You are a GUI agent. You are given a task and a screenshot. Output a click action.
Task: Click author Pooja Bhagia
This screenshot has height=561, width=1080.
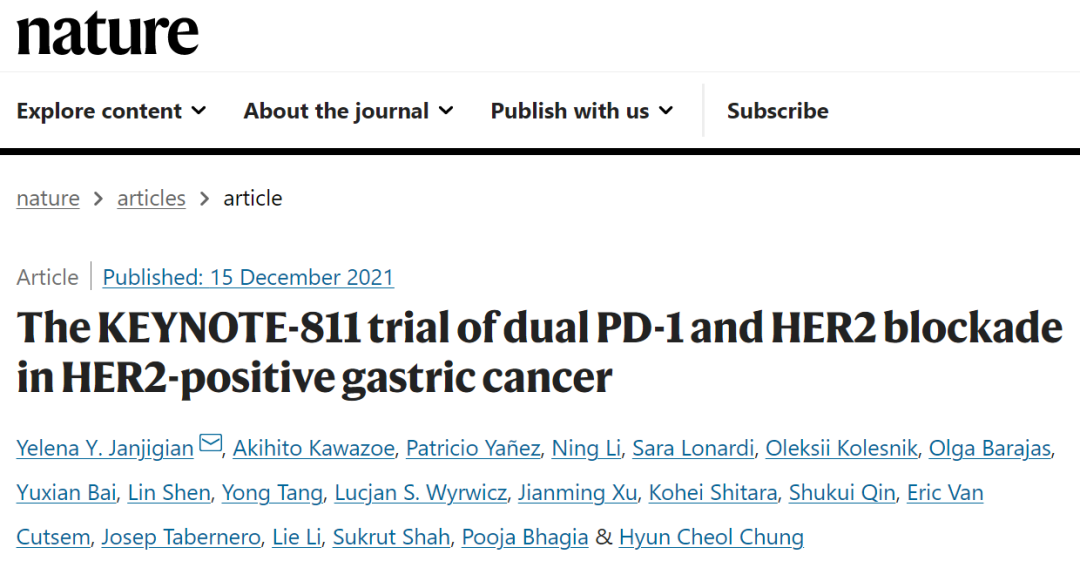[525, 537]
